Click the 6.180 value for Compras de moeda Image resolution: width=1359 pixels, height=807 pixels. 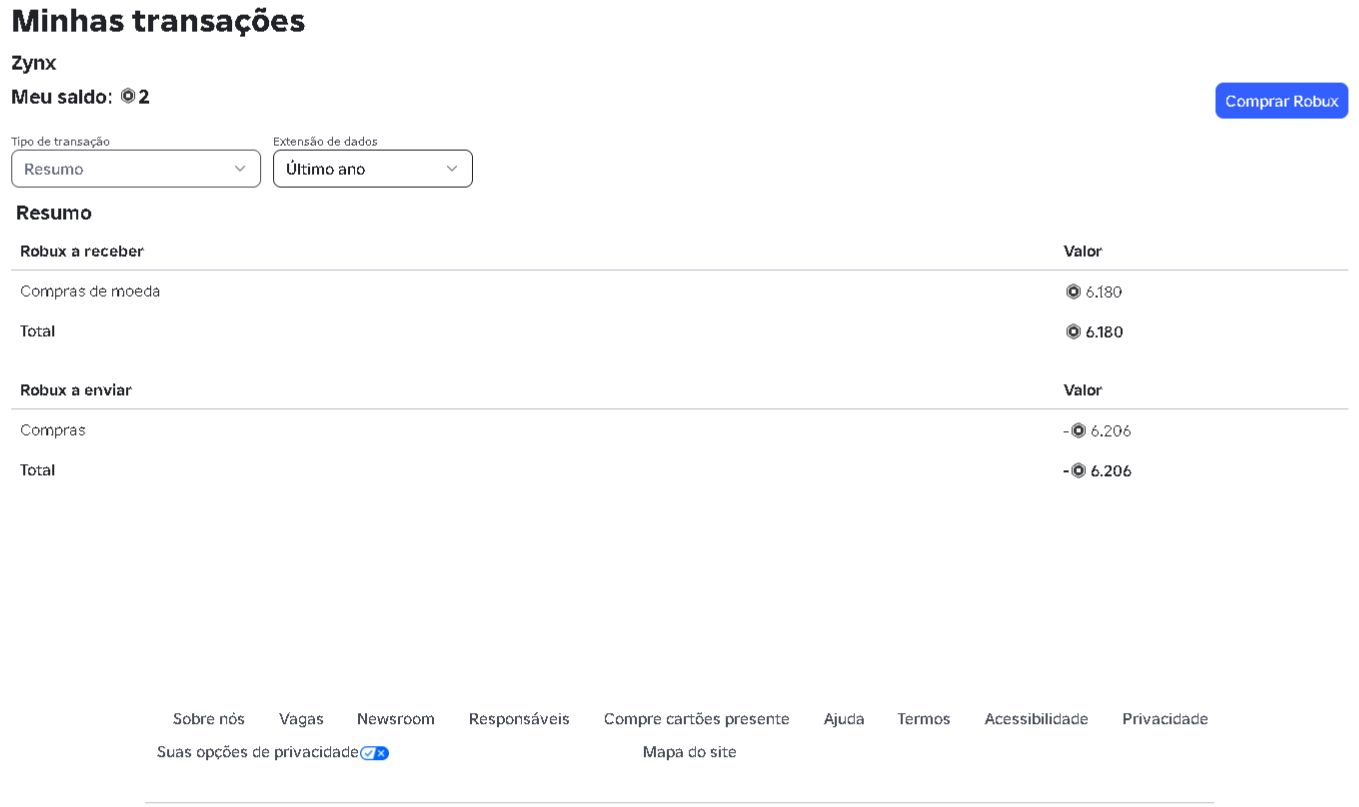1104,292
